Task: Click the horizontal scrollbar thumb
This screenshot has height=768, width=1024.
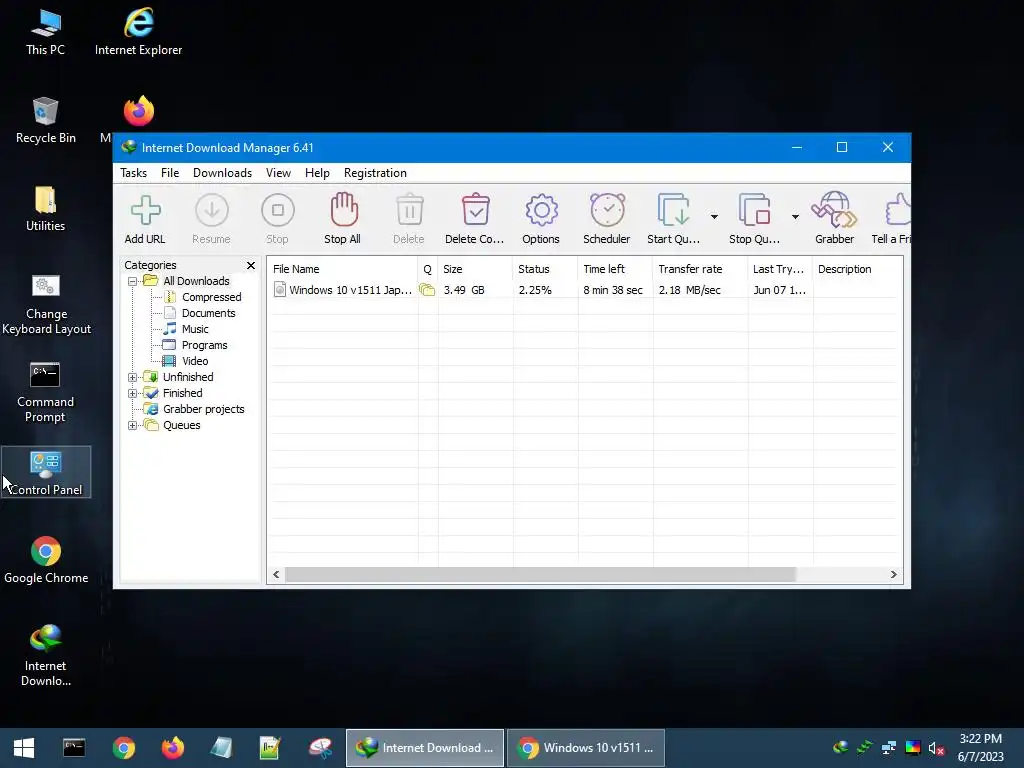Action: click(540, 575)
